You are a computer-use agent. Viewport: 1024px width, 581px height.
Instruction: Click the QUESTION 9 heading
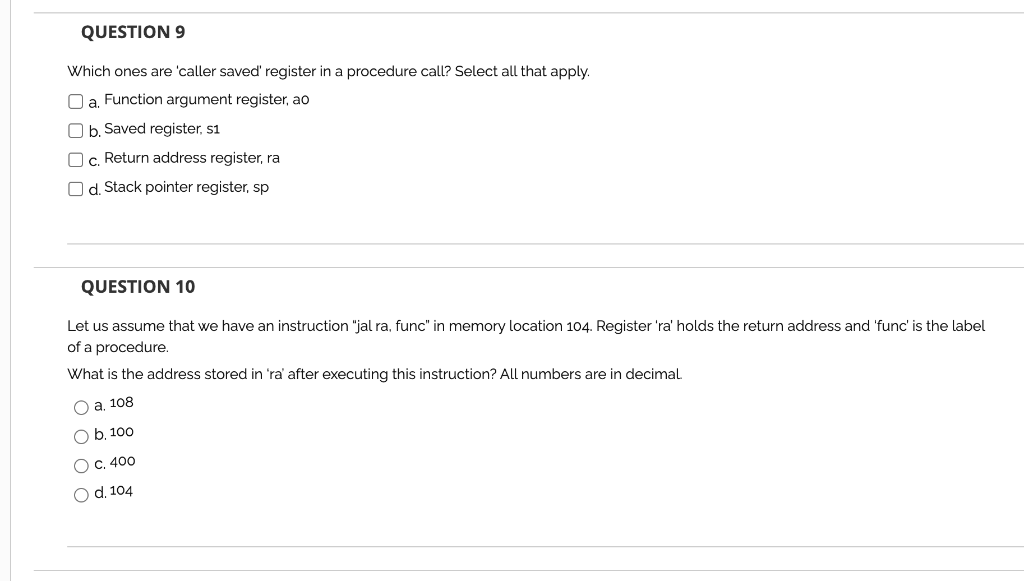pos(134,32)
